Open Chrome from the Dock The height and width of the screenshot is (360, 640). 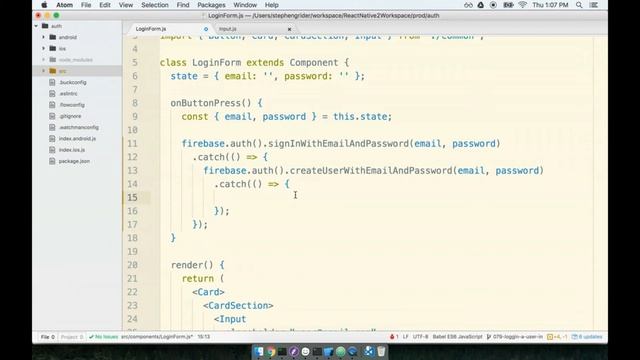271,351
